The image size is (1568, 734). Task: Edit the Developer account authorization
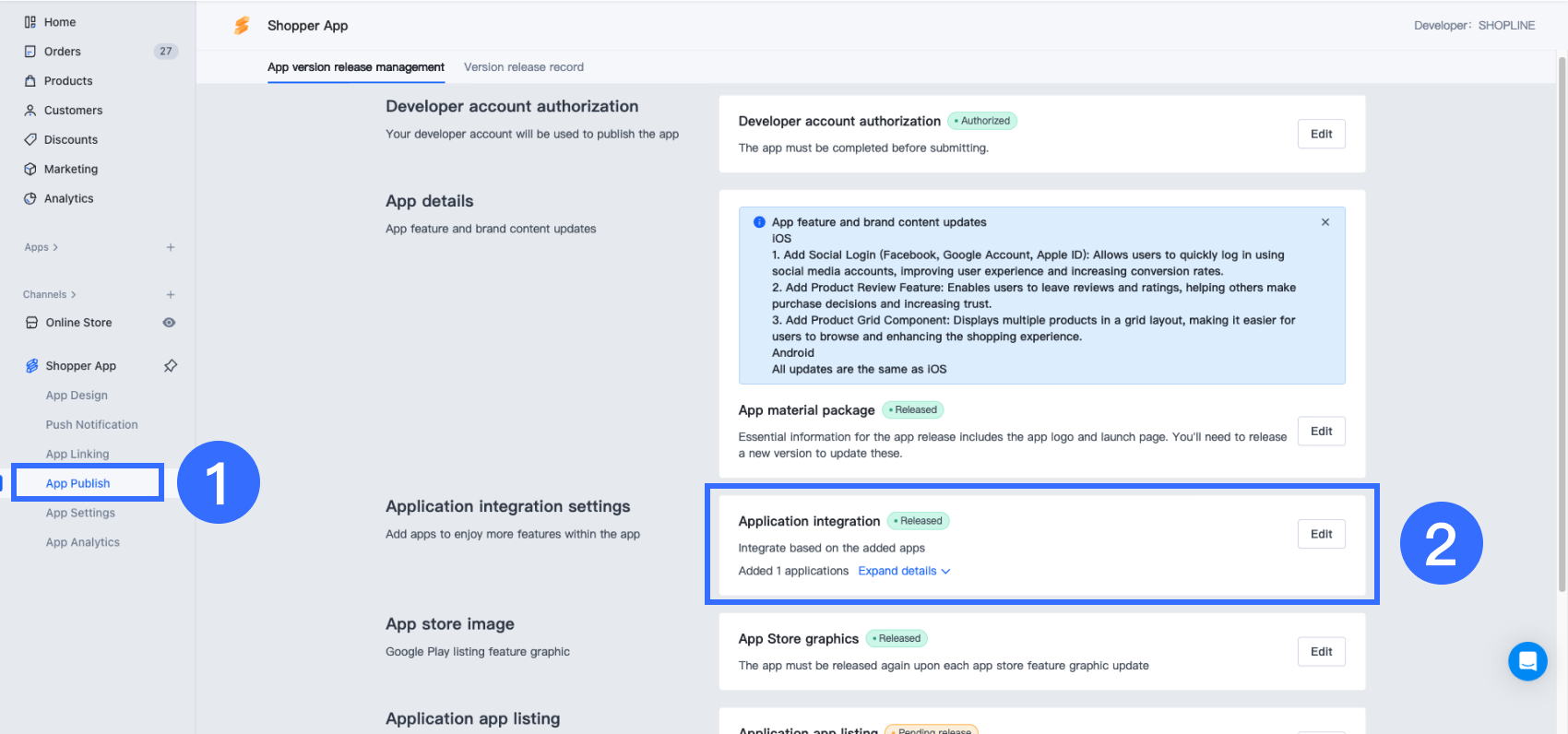point(1321,134)
